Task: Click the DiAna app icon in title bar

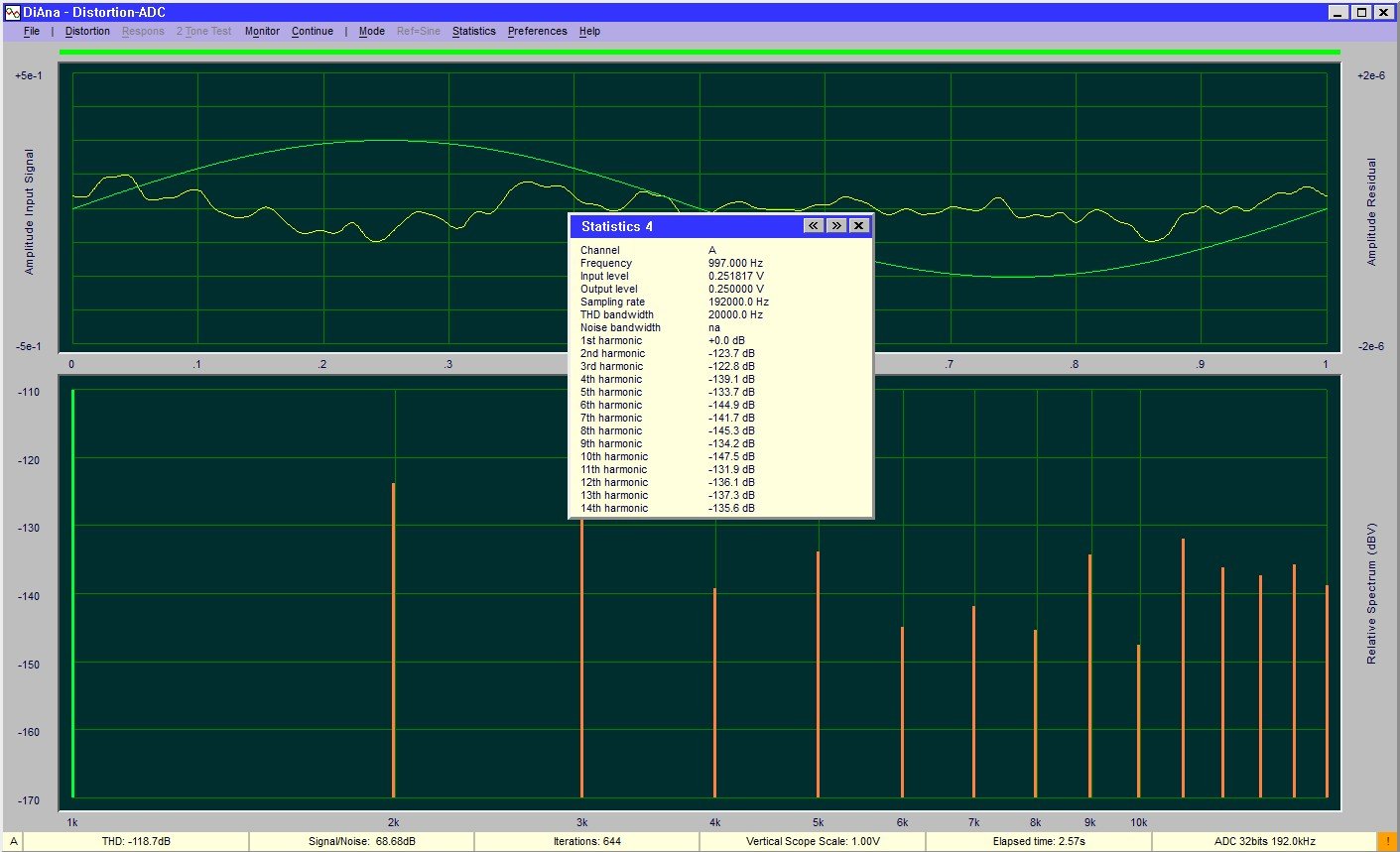Action: click(x=13, y=13)
